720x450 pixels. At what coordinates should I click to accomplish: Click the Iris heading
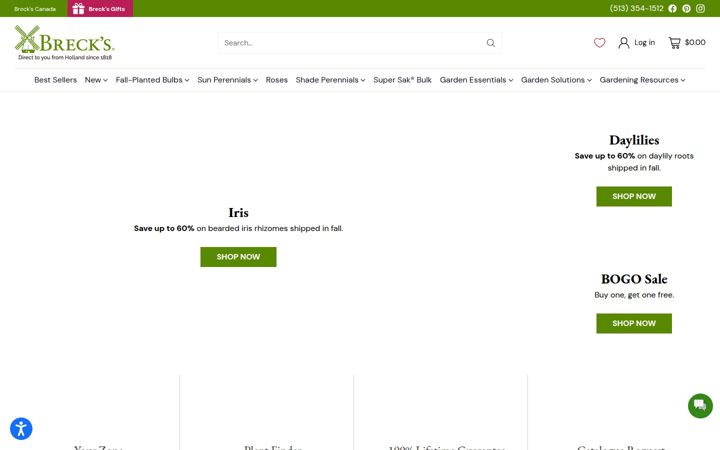click(x=238, y=213)
